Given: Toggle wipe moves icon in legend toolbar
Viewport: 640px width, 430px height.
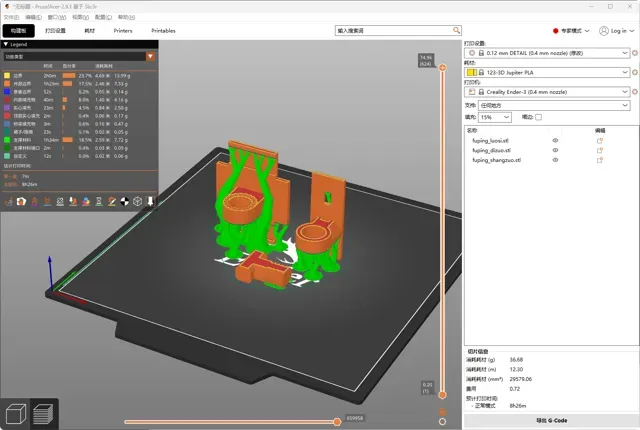Looking at the screenshot, I should (x=21, y=201).
